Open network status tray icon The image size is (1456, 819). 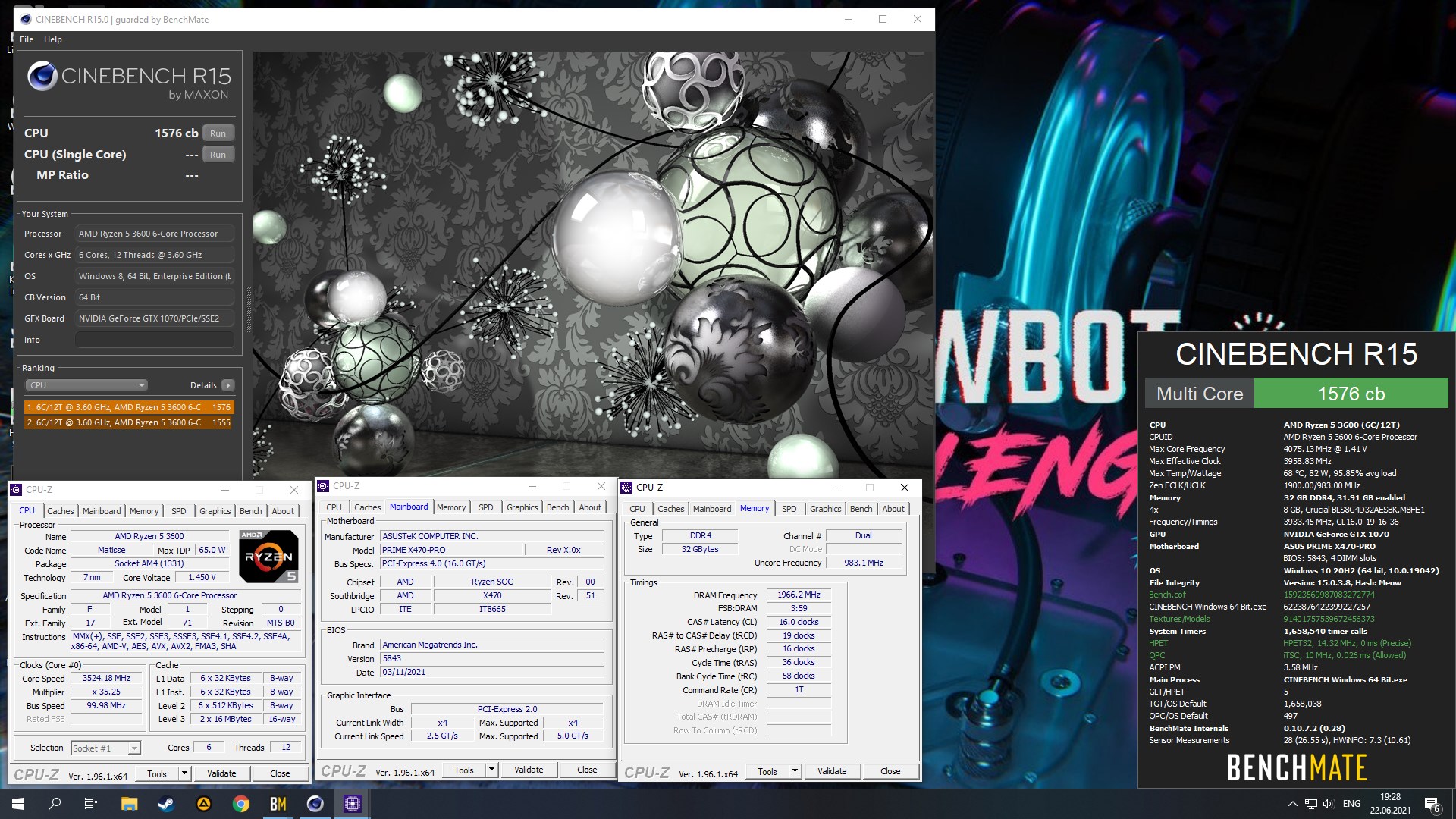pyautogui.click(x=1311, y=804)
